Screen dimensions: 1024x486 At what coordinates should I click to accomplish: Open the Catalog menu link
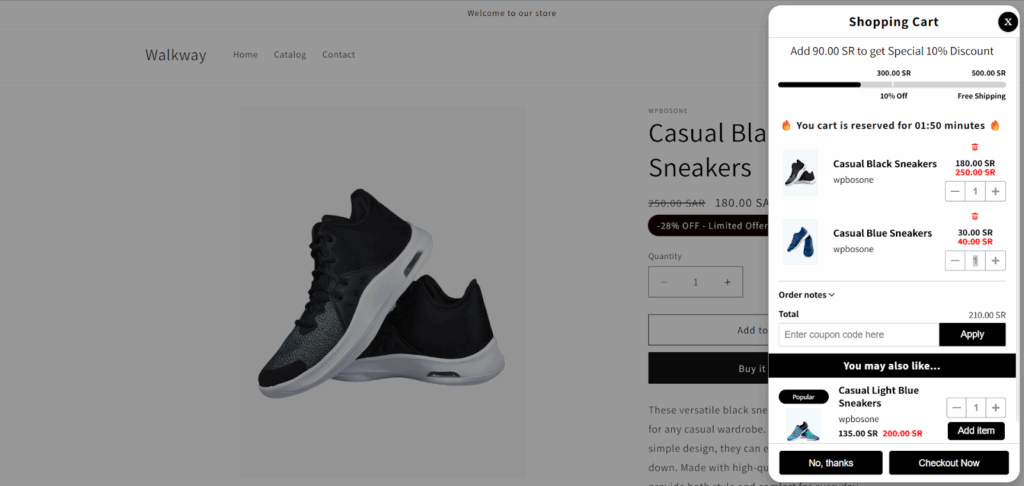[x=290, y=55]
